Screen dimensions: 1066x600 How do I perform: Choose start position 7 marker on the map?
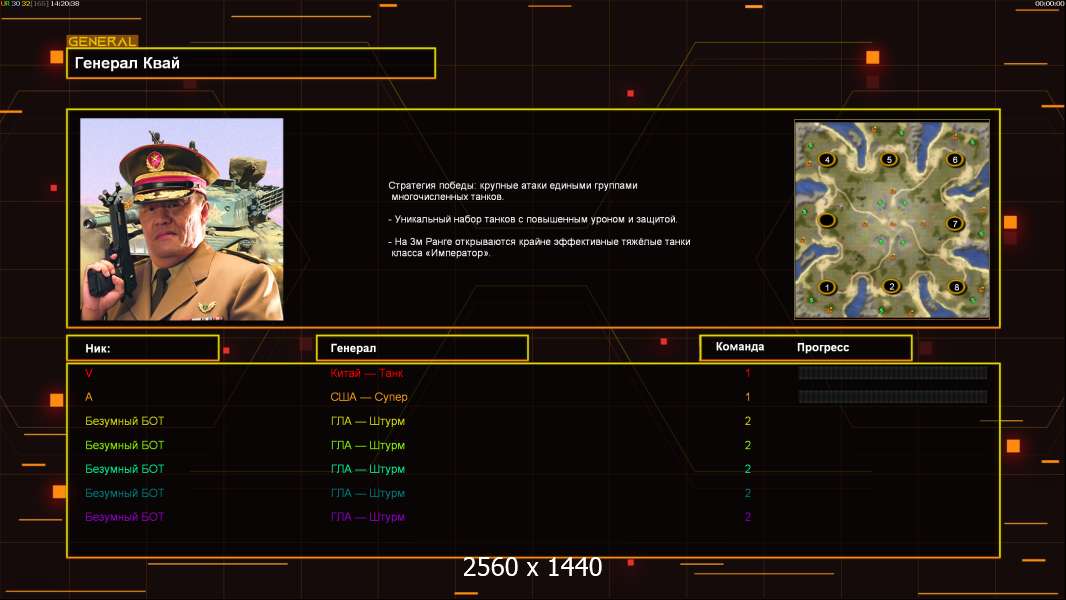(x=954, y=223)
